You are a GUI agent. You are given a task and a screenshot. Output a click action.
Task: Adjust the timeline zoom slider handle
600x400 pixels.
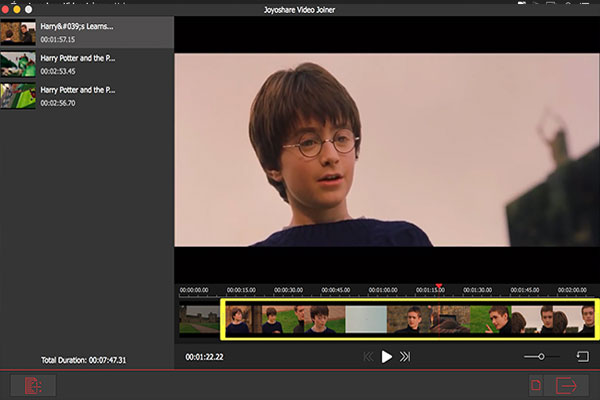tap(541, 356)
